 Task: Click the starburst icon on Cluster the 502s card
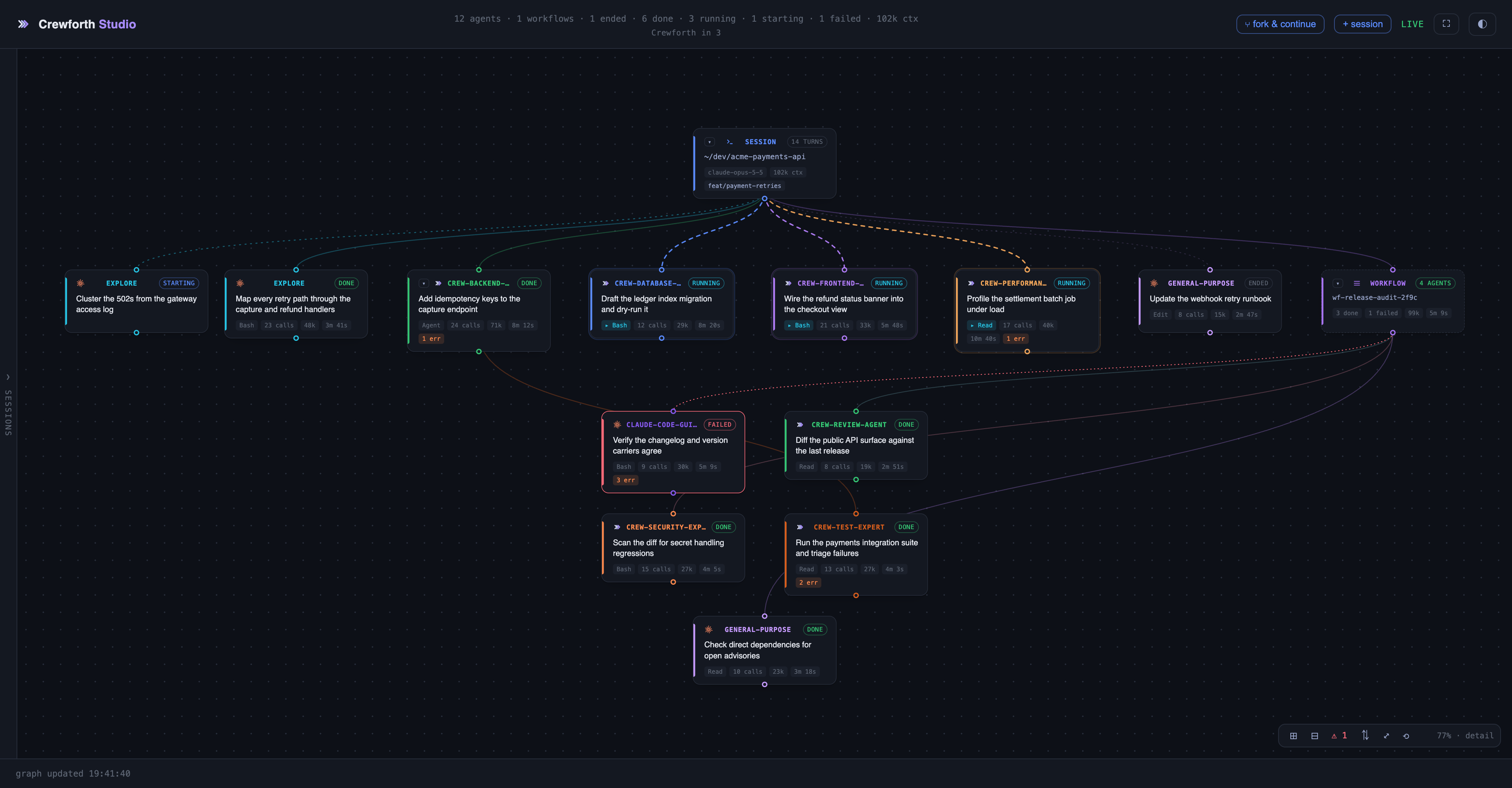click(x=80, y=284)
